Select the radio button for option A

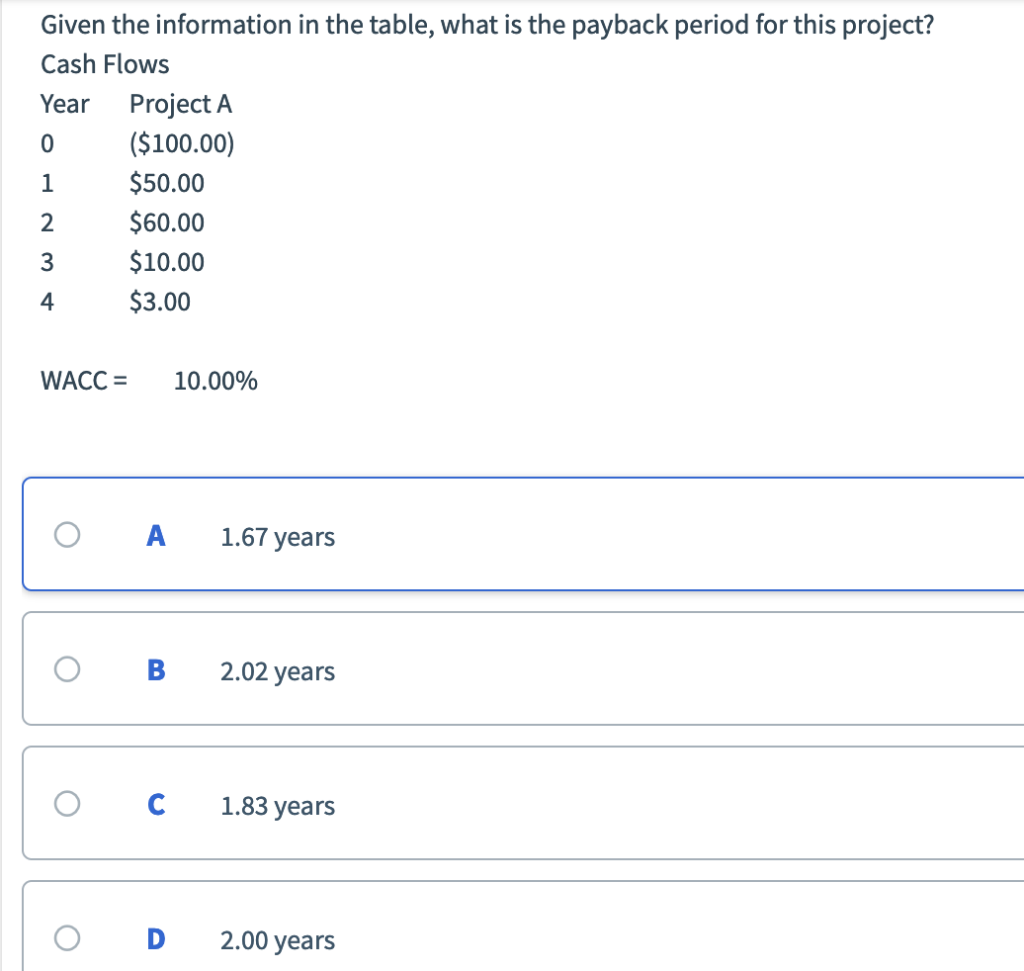(66, 536)
